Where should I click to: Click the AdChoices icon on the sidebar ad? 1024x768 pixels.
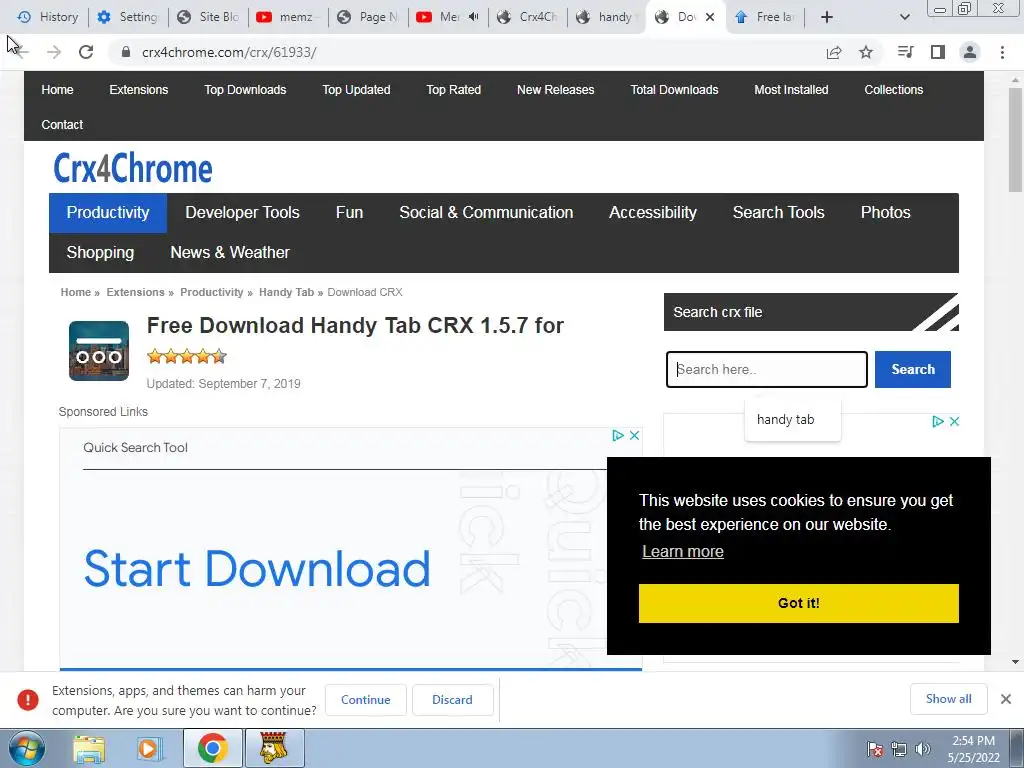coord(938,421)
